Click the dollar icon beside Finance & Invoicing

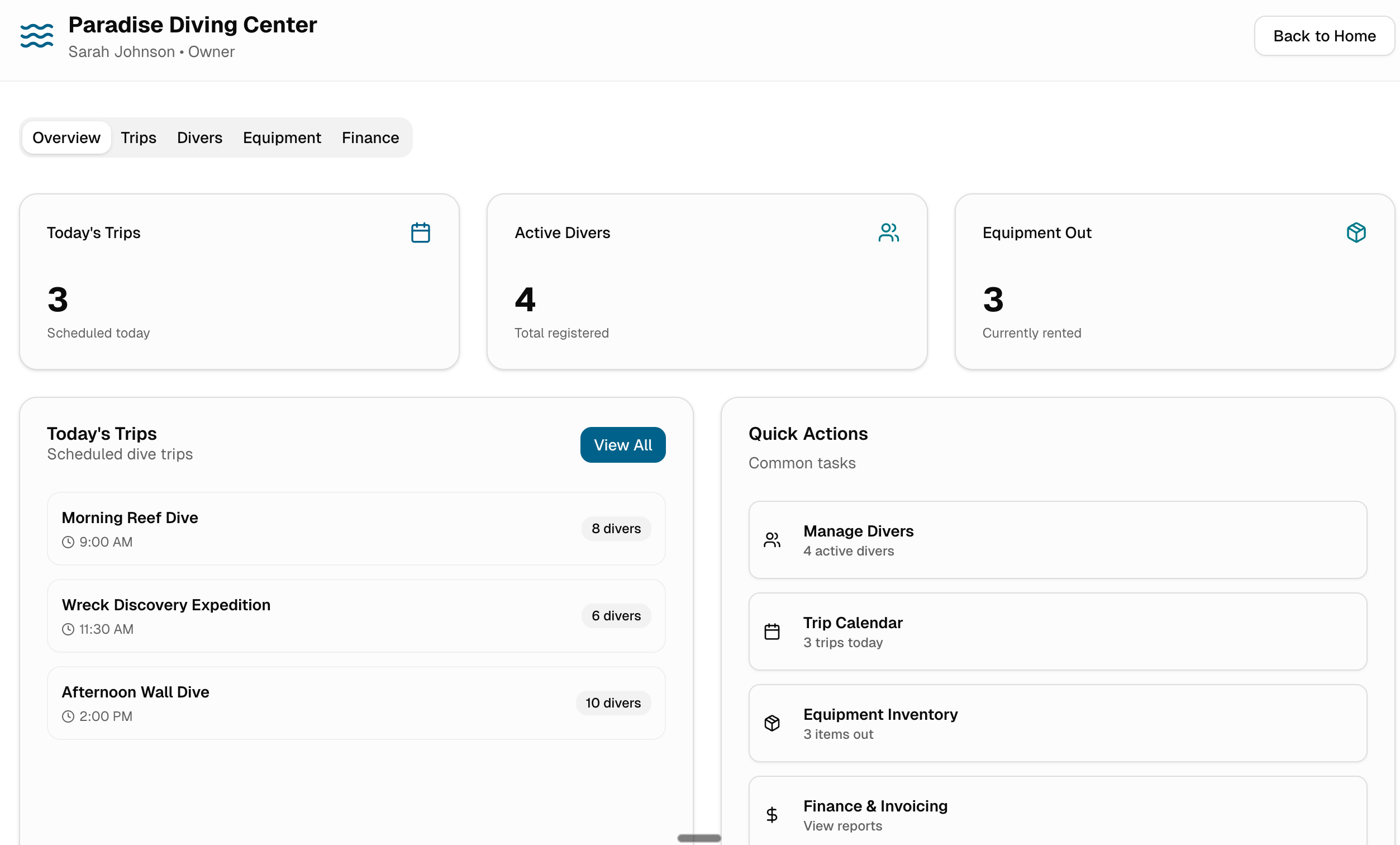[772, 814]
